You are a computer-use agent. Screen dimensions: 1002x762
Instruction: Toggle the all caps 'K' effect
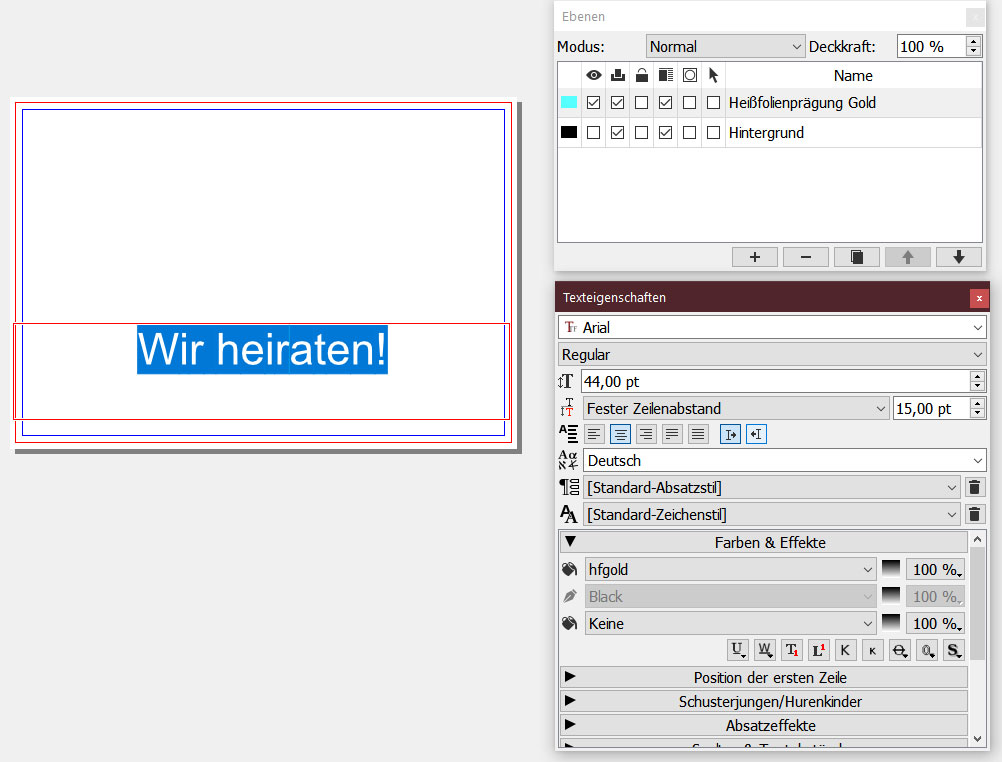pos(845,650)
